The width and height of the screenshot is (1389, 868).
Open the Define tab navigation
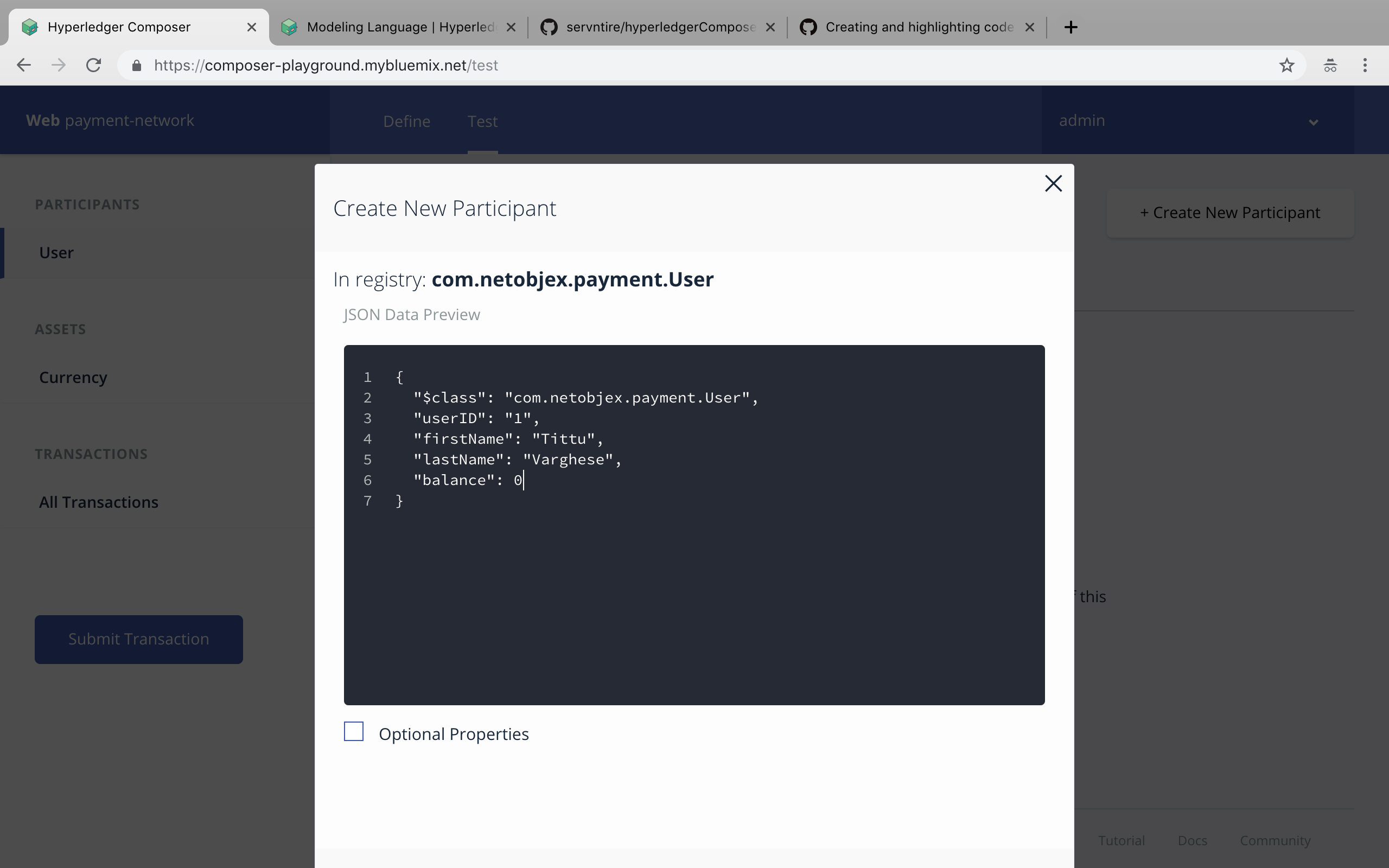407,120
